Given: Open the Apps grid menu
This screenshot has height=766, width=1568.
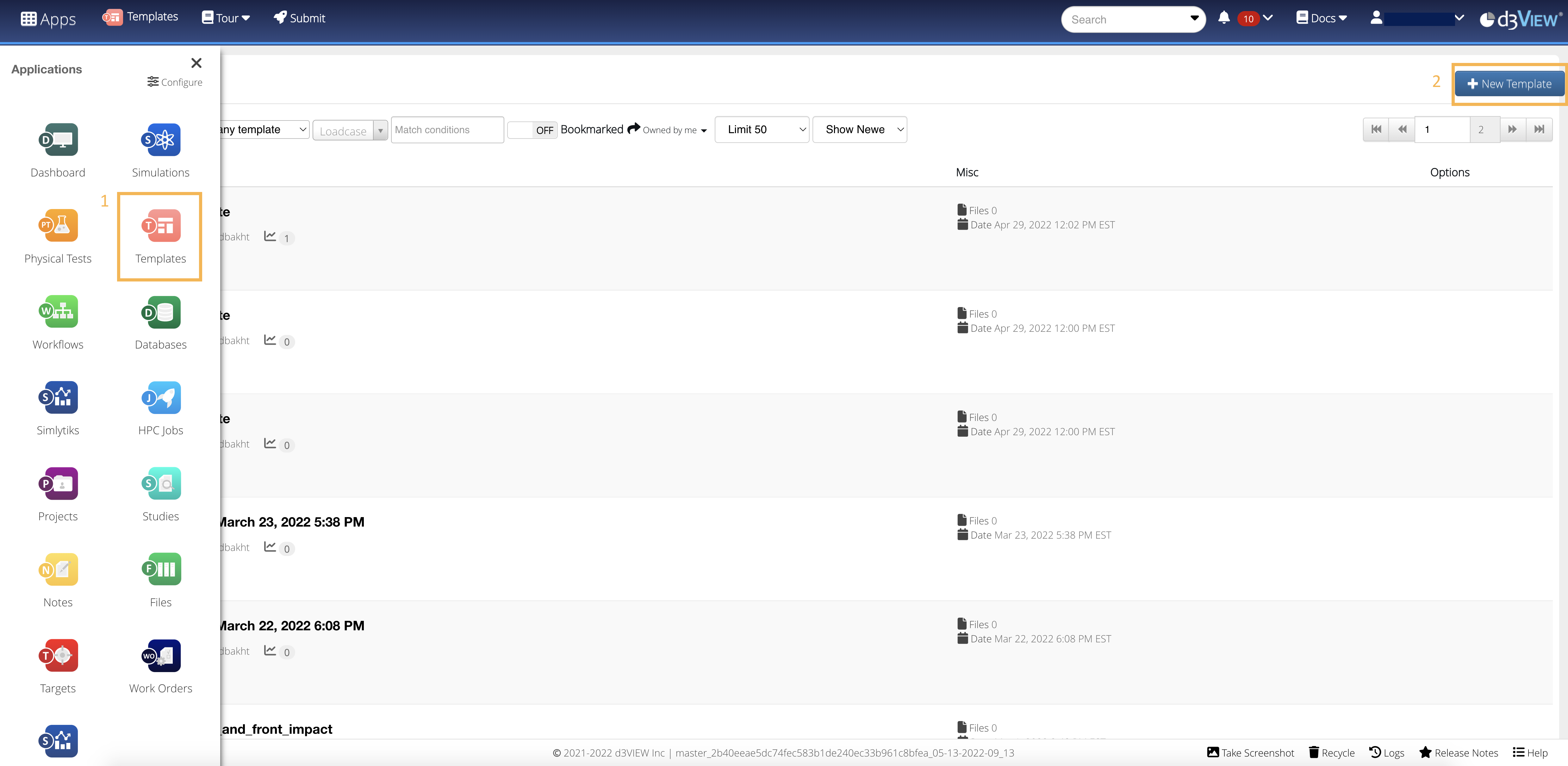Looking at the screenshot, I should [x=48, y=19].
